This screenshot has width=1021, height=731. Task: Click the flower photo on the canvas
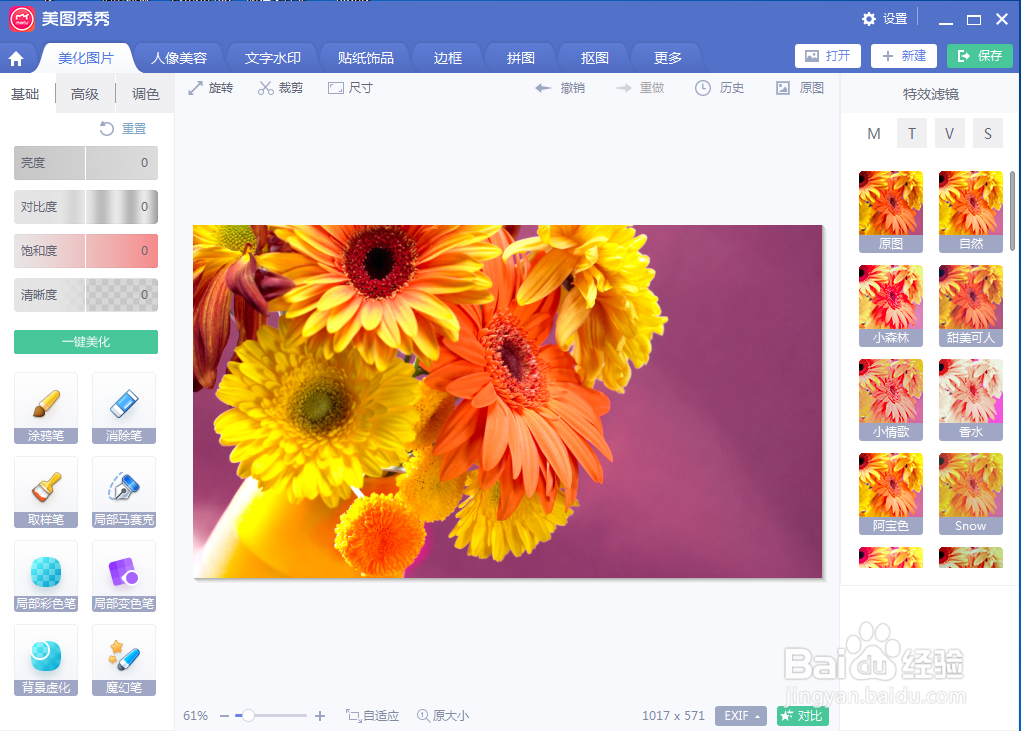point(507,402)
